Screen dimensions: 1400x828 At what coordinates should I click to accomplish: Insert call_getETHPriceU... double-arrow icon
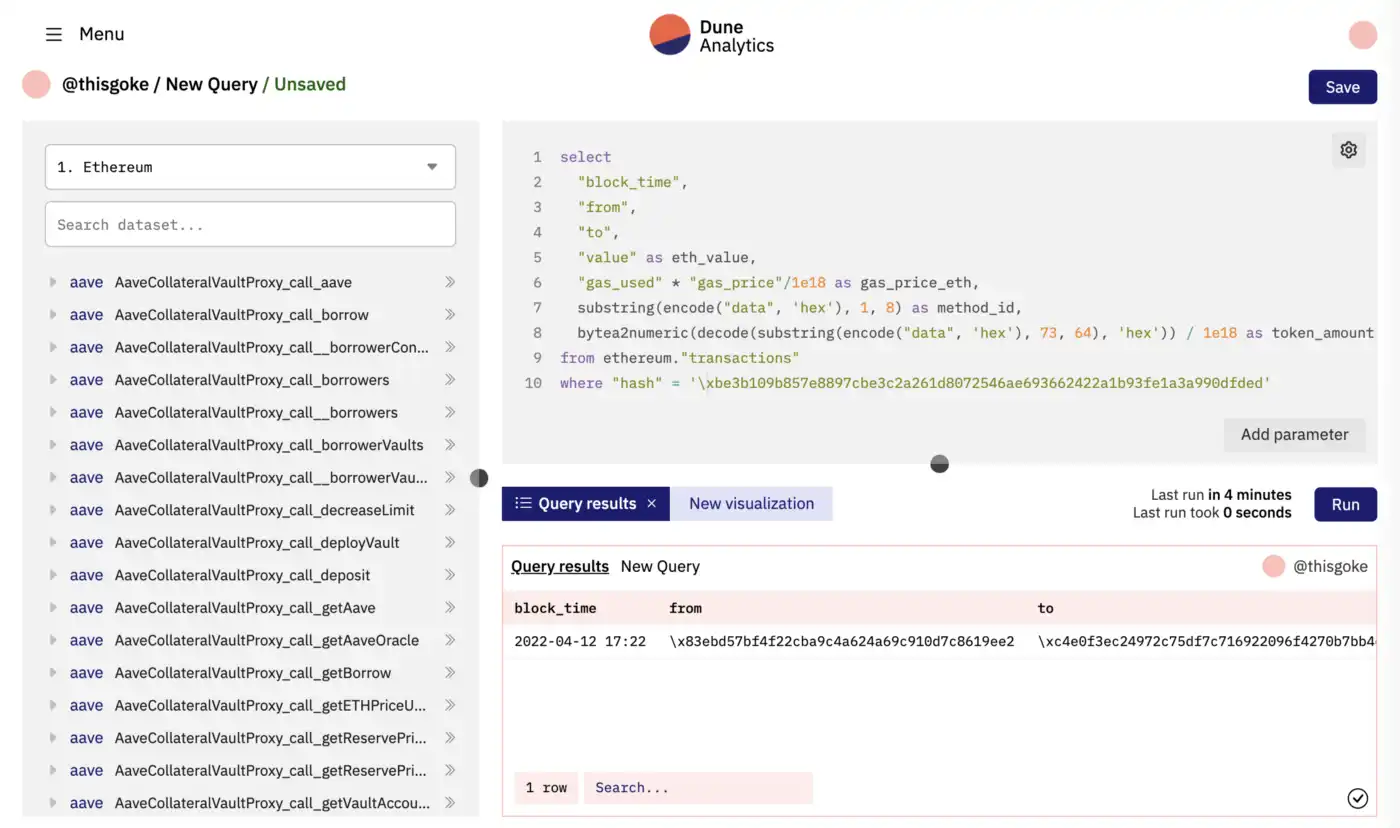click(450, 705)
